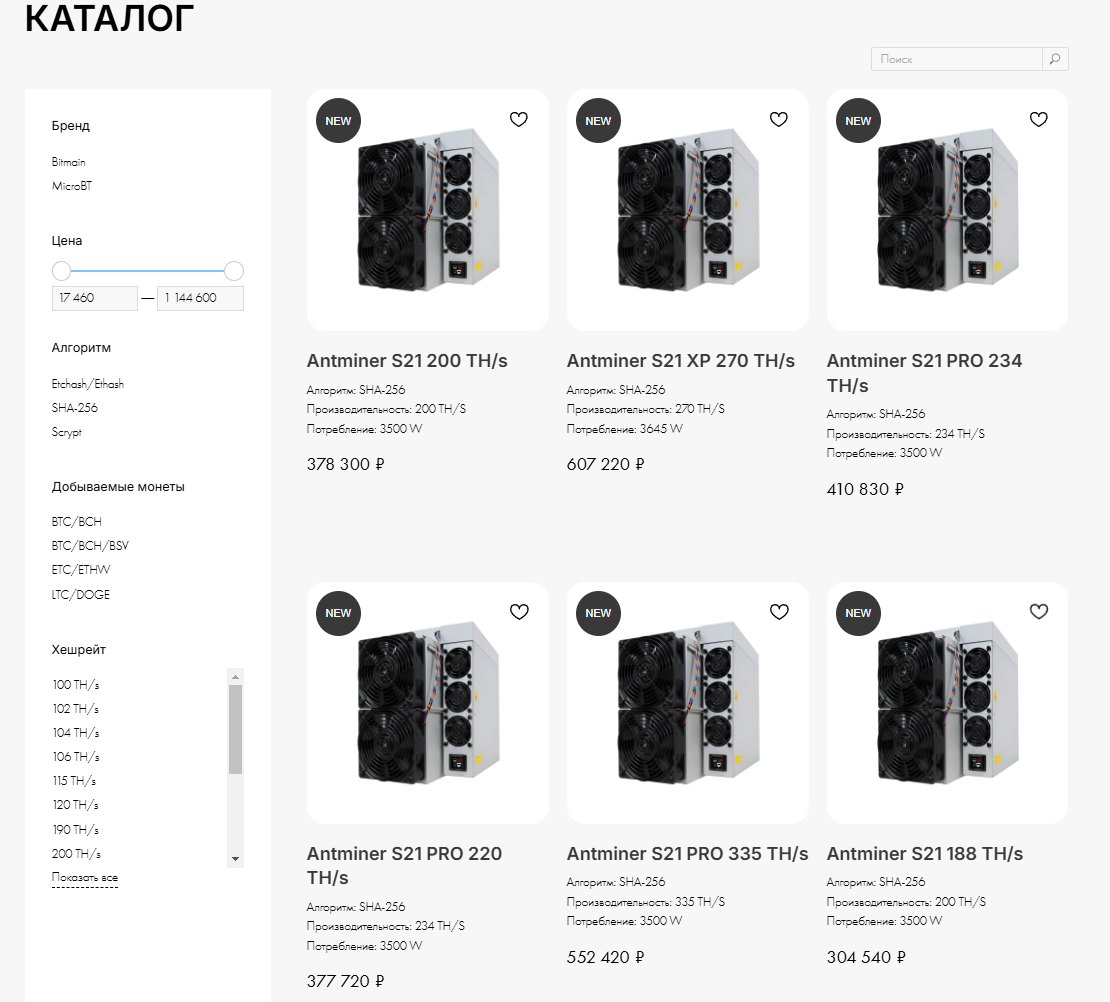Viewport: 1110px width, 1002px height.
Task: Select LTC/DOGE coin filter
Action: (x=80, y=595)
